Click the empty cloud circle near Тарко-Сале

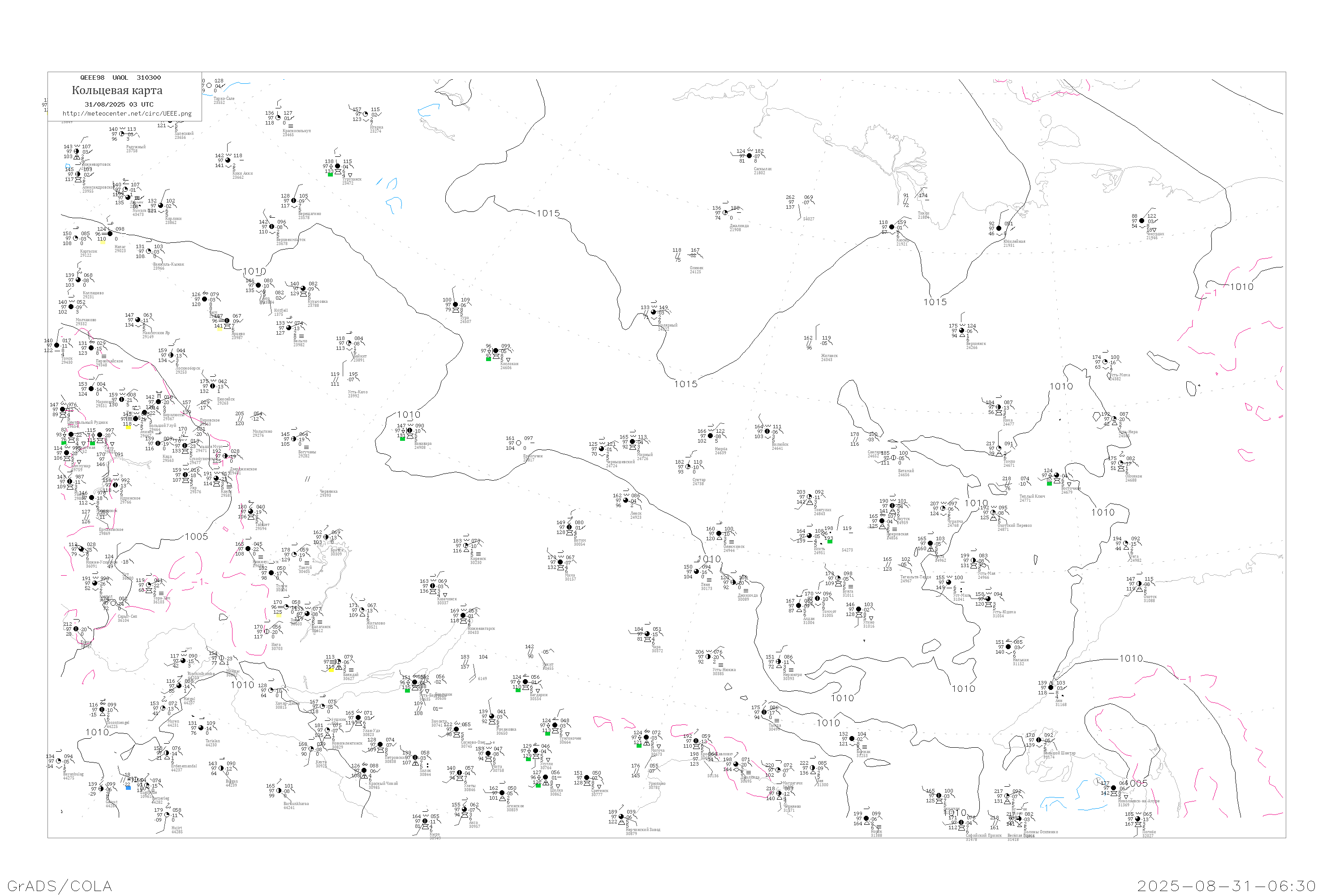point(209,86)
